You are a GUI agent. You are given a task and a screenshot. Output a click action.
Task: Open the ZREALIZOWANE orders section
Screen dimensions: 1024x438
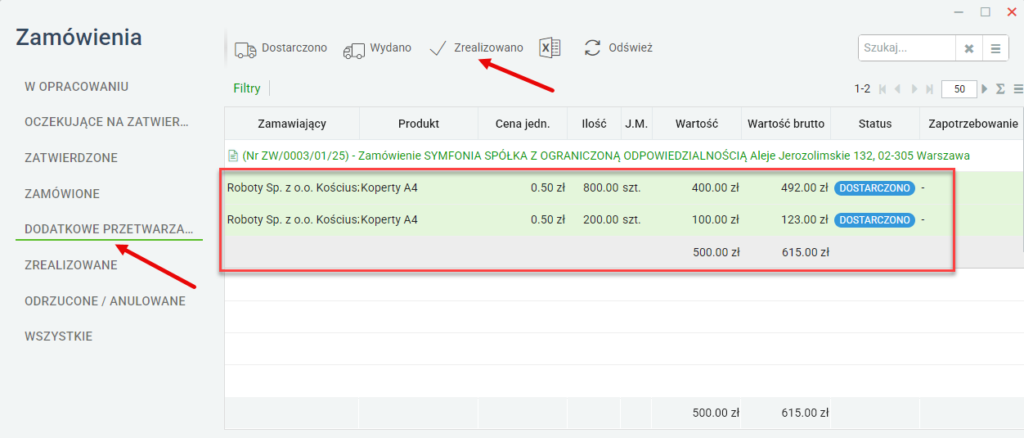tap(71, 265)
